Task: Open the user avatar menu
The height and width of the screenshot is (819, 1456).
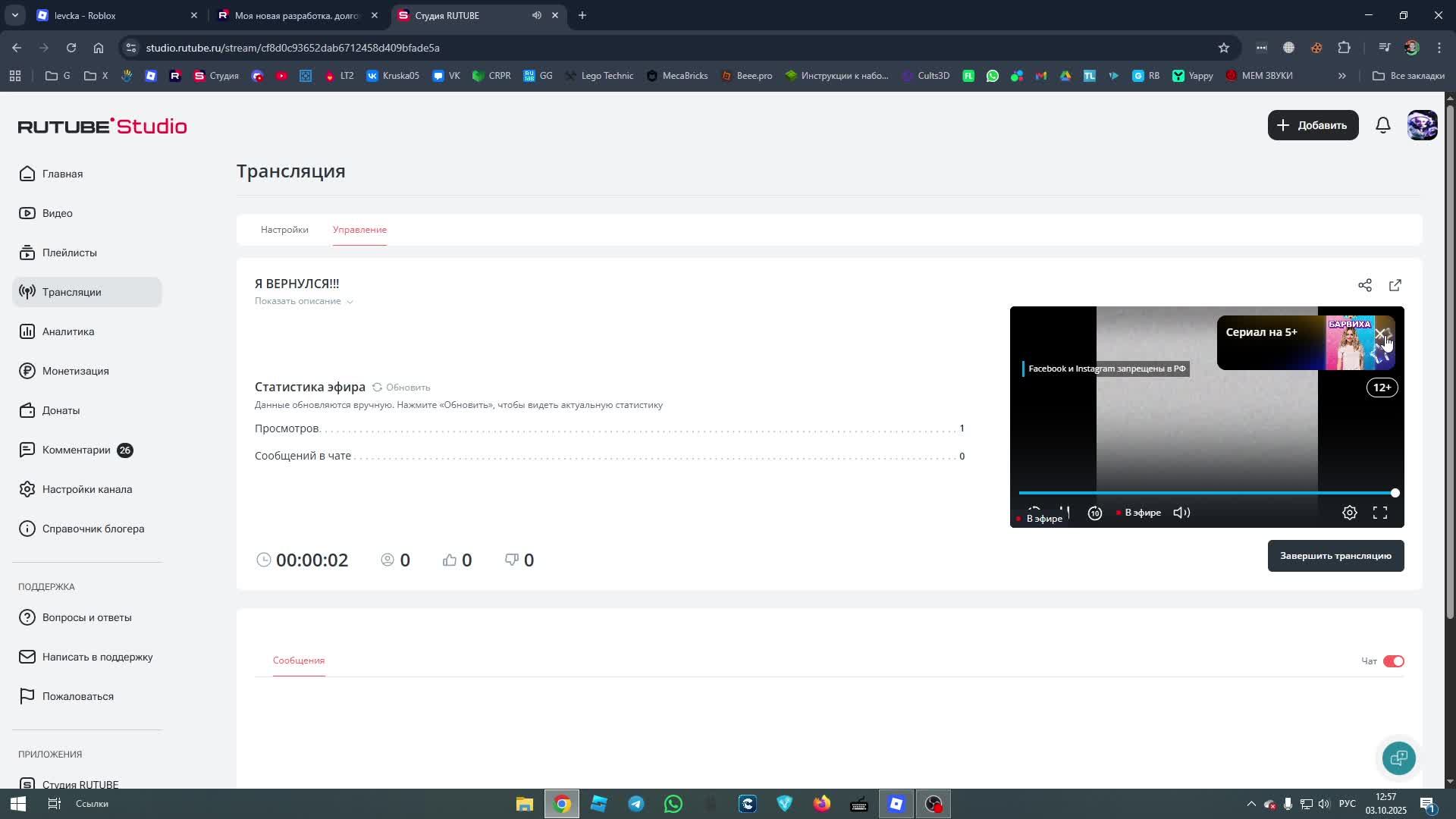Action: click(x=1423, y=125)
